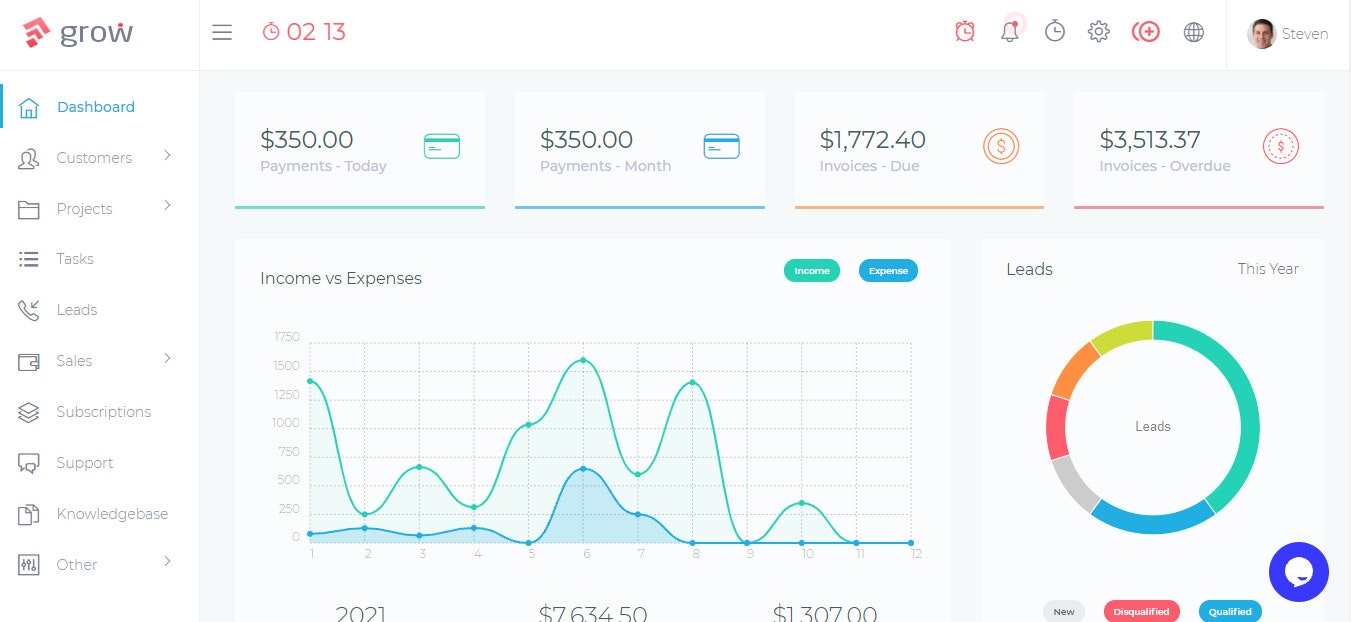Open the live chat widget
Screen dimensions: 1351x622
(x=1298, y=571)
